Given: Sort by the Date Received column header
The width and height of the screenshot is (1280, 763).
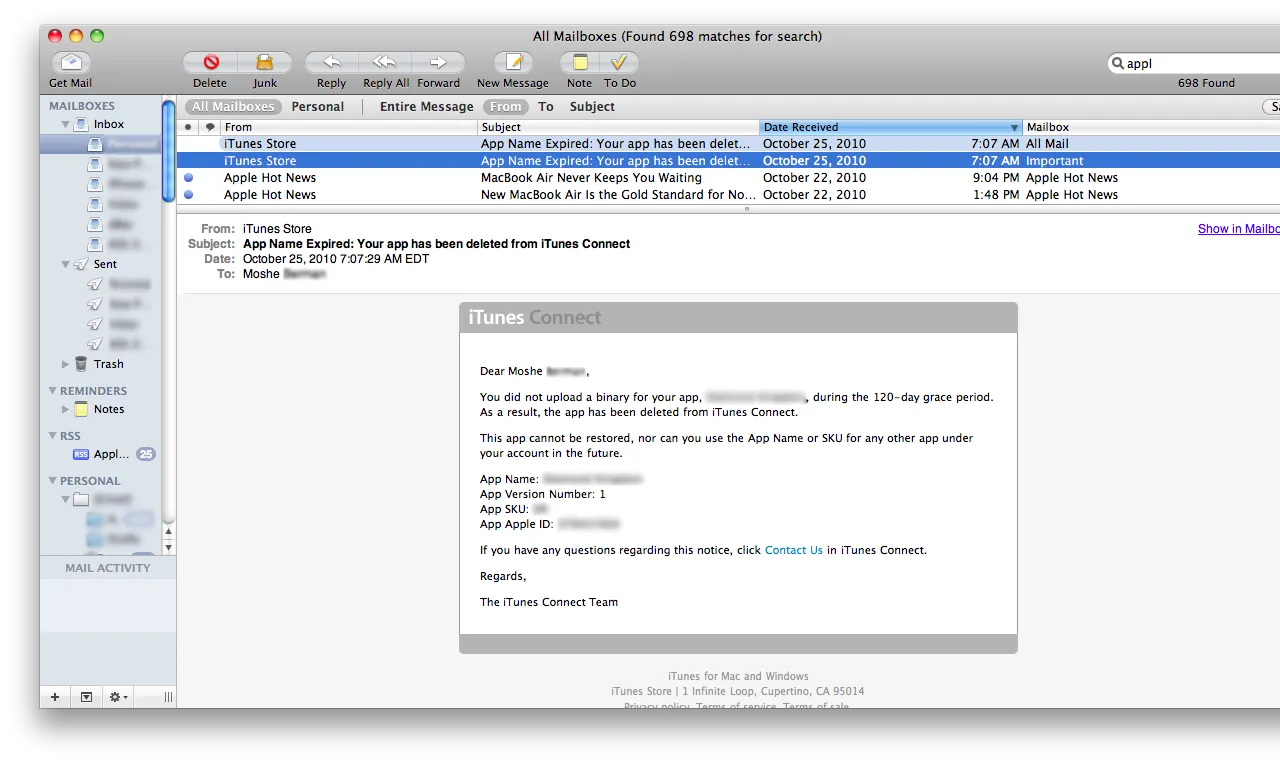Looking at the screenshot, I should pyautogui.click(x=891, y=127).
